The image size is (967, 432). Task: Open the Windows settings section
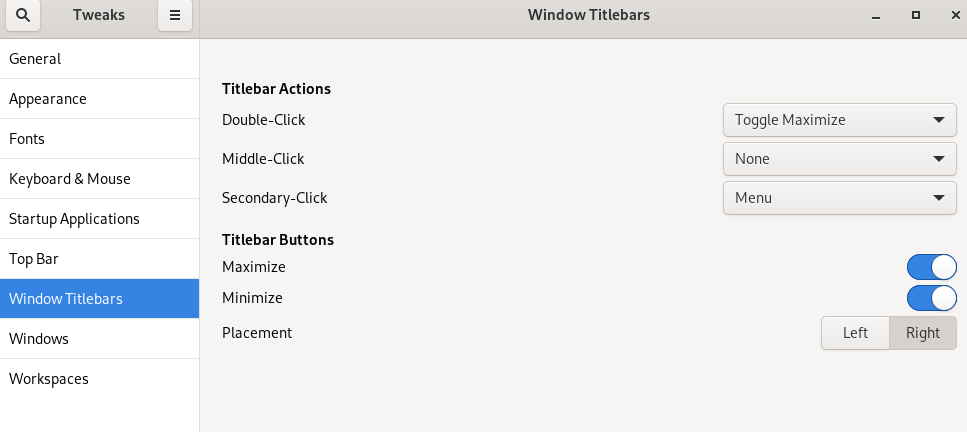click(99, 339)
